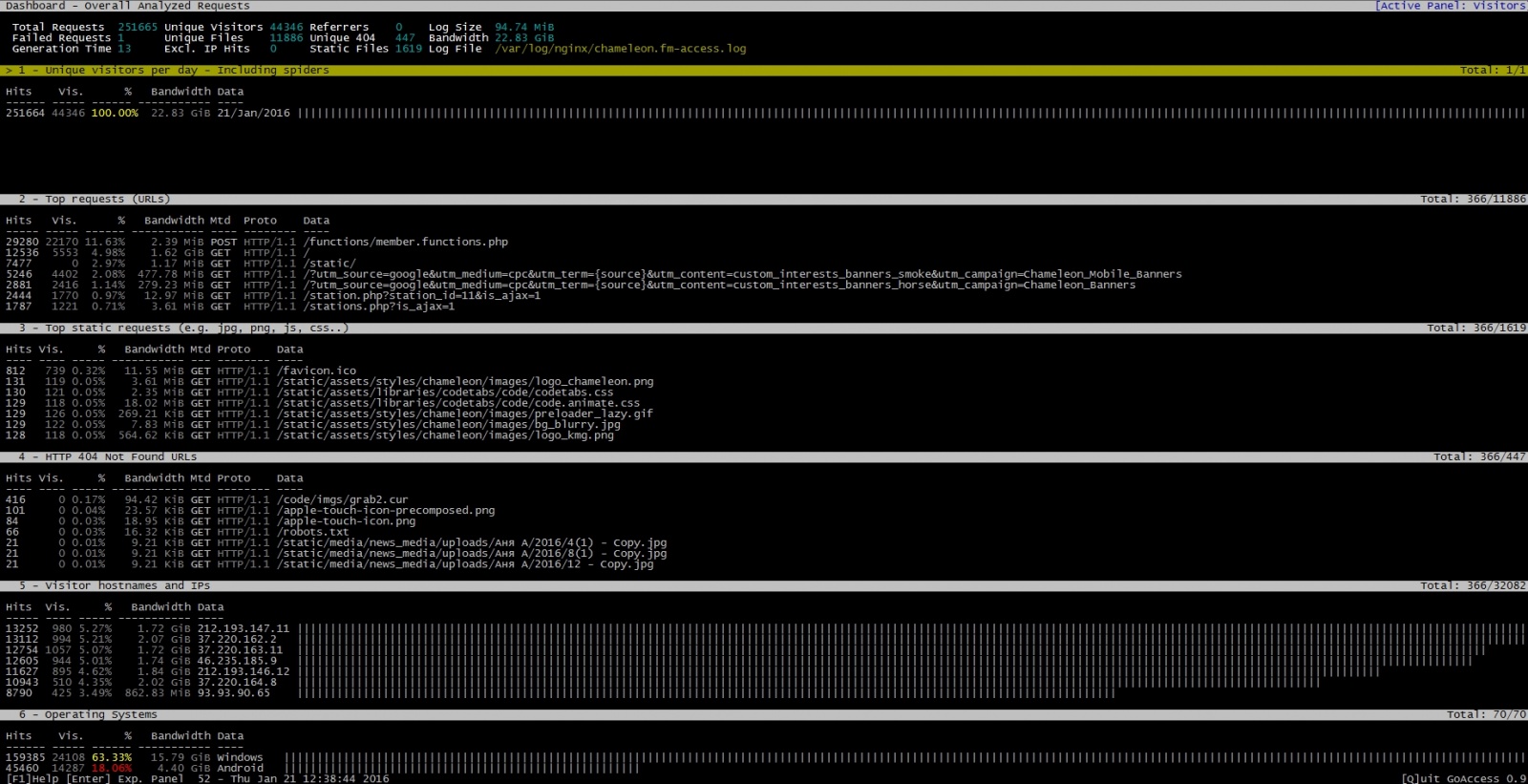Select the visitor IP 93.93.90.65
Screen dimensions: 1528x784
[234, 693]
